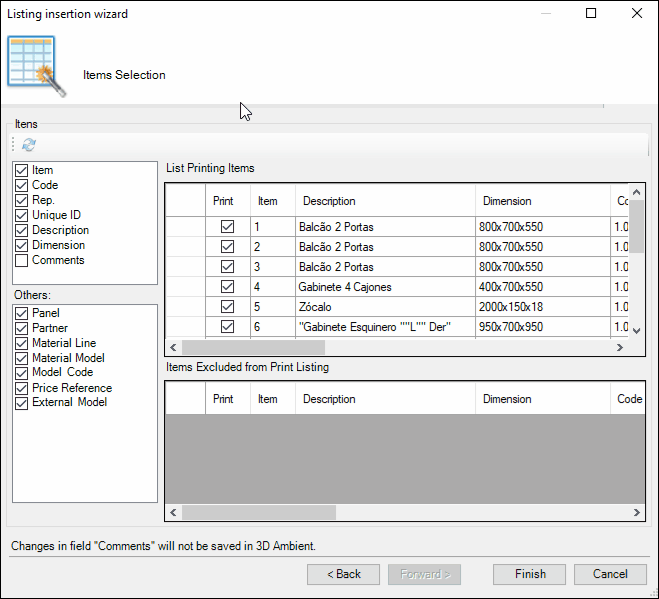The image size is (659, 599).
Task: Click the printing list horizontal scrollbar thumb
Action: click(x=253, y=348)
